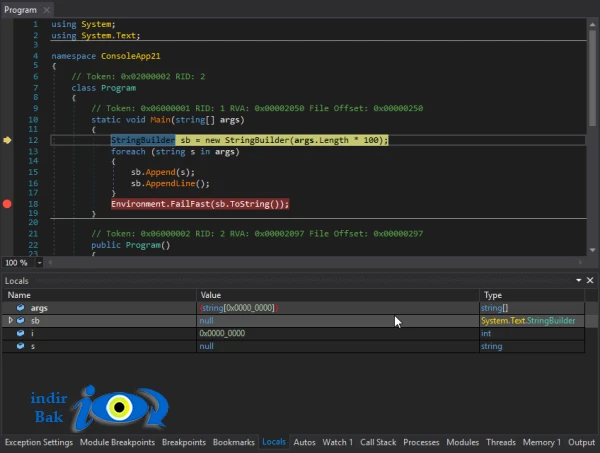
Task: Click the sb variable icon in Locals
Action: point(21,320)
